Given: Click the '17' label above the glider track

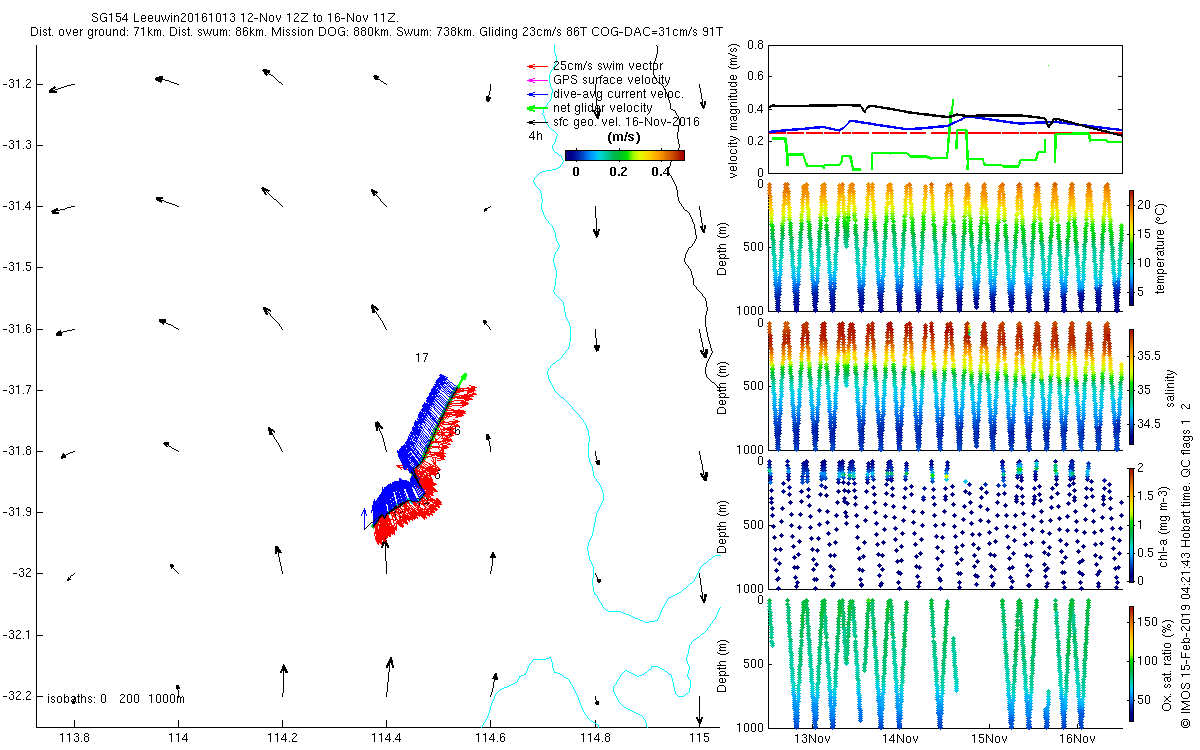Looking at the screenshot, I should [422, 357].
